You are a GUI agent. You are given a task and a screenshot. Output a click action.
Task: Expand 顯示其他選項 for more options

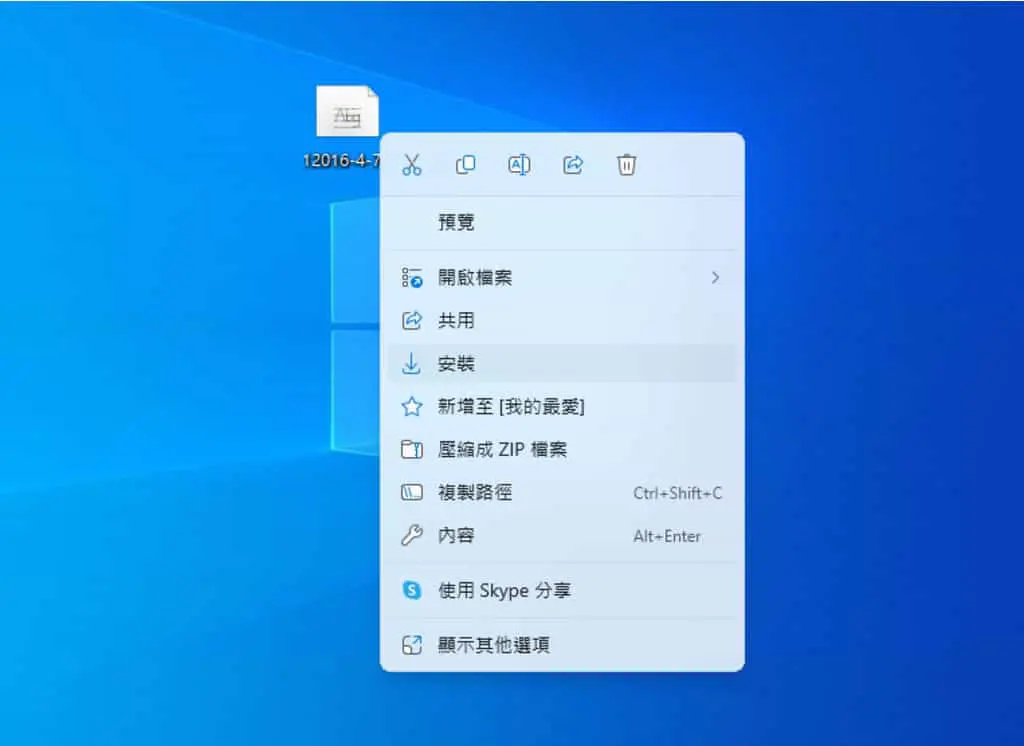(562, 645)
